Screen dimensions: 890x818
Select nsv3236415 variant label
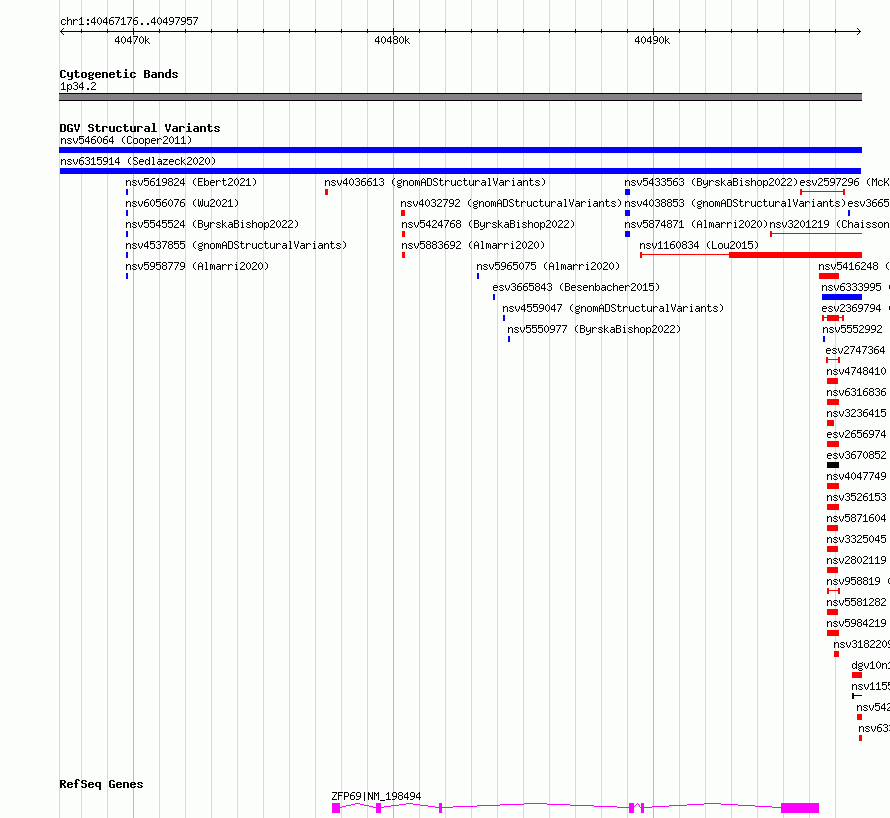click(857, 413)
